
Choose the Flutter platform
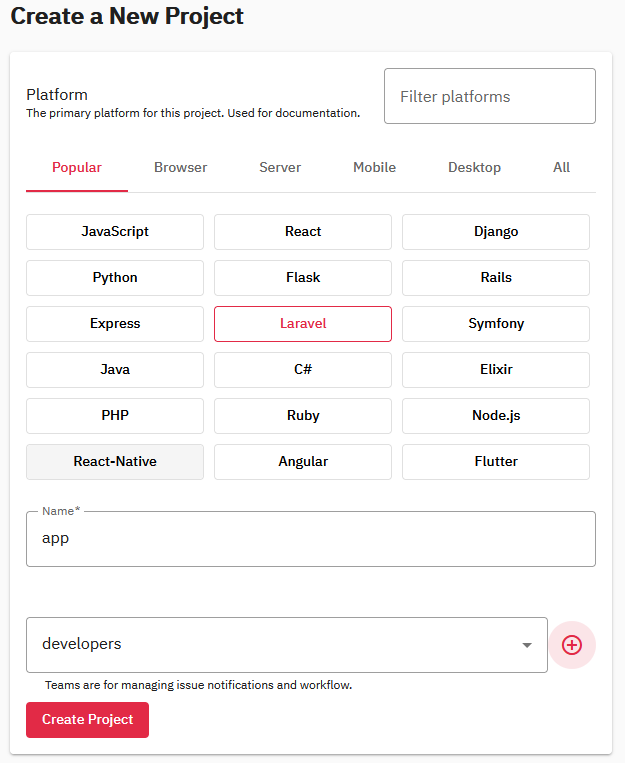[x=496, y=462]
